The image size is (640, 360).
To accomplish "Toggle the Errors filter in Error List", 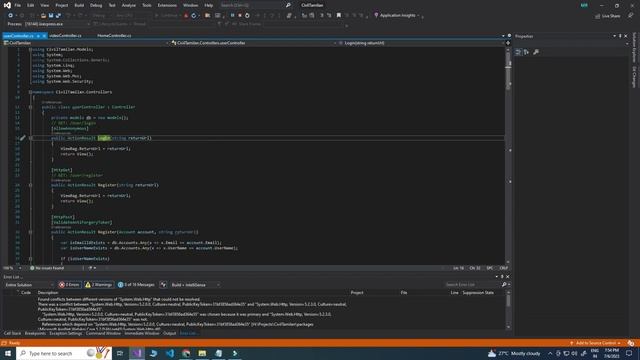I will 69,284.
